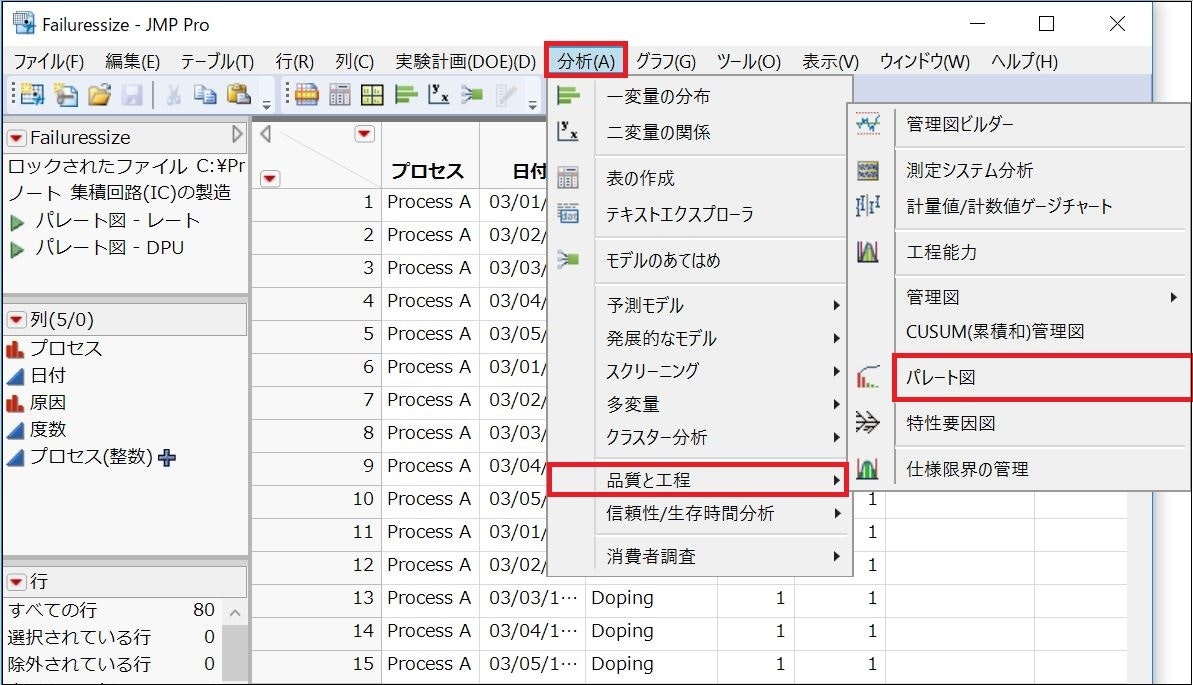Open the 管理図 nested submenu
This screenshot has width=1193, height=685.
(1042, 297)
